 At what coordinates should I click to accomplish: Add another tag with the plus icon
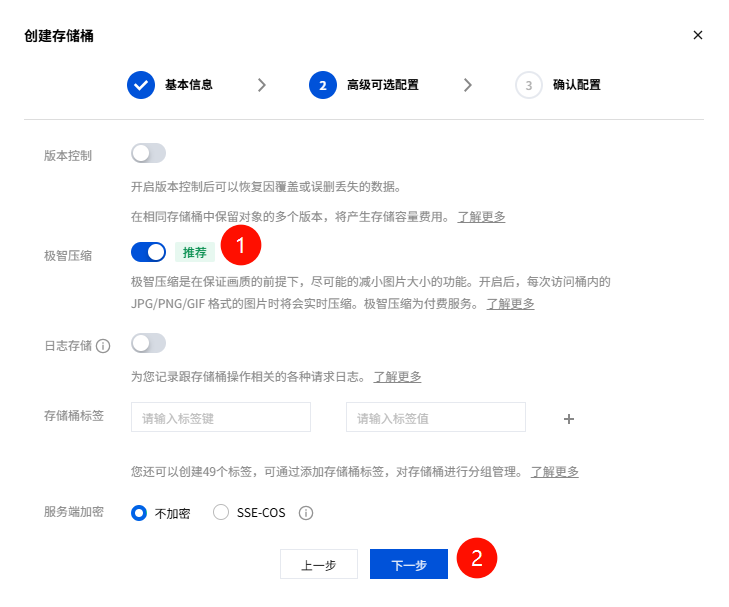pyautogui.click(x=569, y=419)
